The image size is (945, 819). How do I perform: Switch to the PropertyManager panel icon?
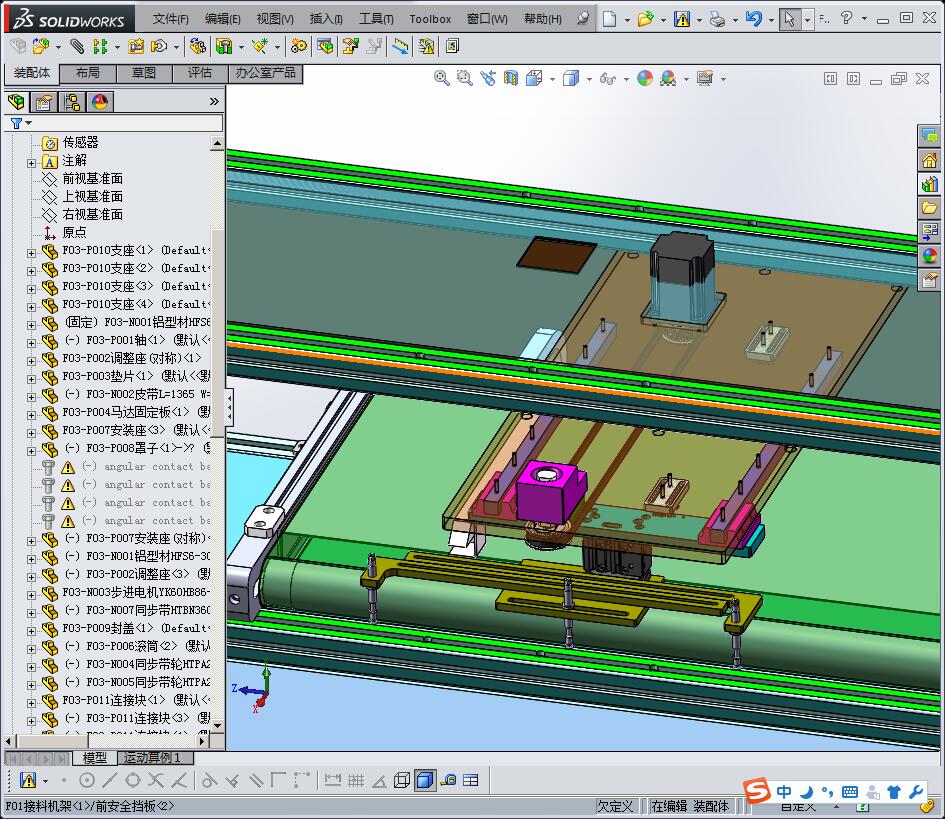(x=44, y=102)
